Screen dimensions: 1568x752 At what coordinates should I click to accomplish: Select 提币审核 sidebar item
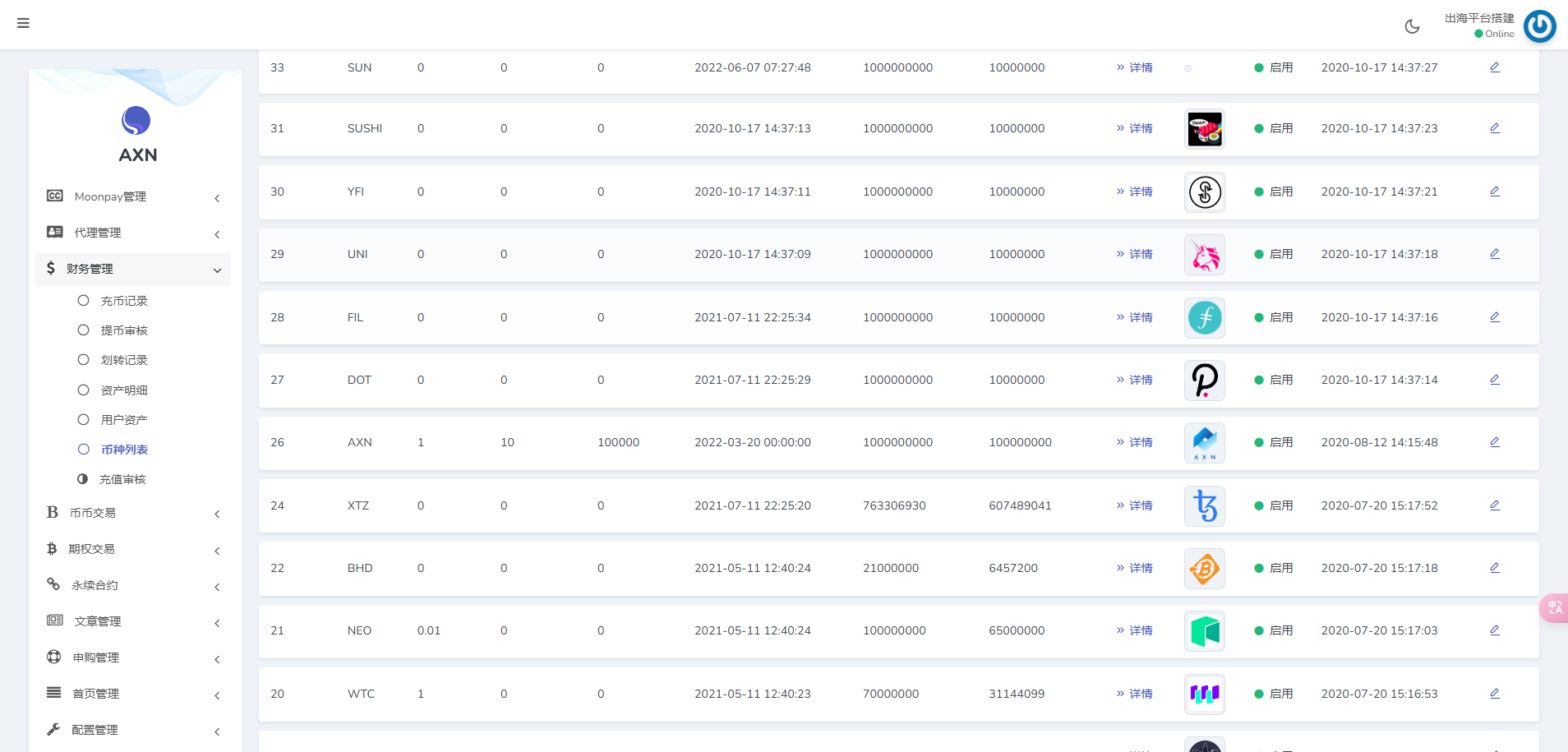point(124,330)
